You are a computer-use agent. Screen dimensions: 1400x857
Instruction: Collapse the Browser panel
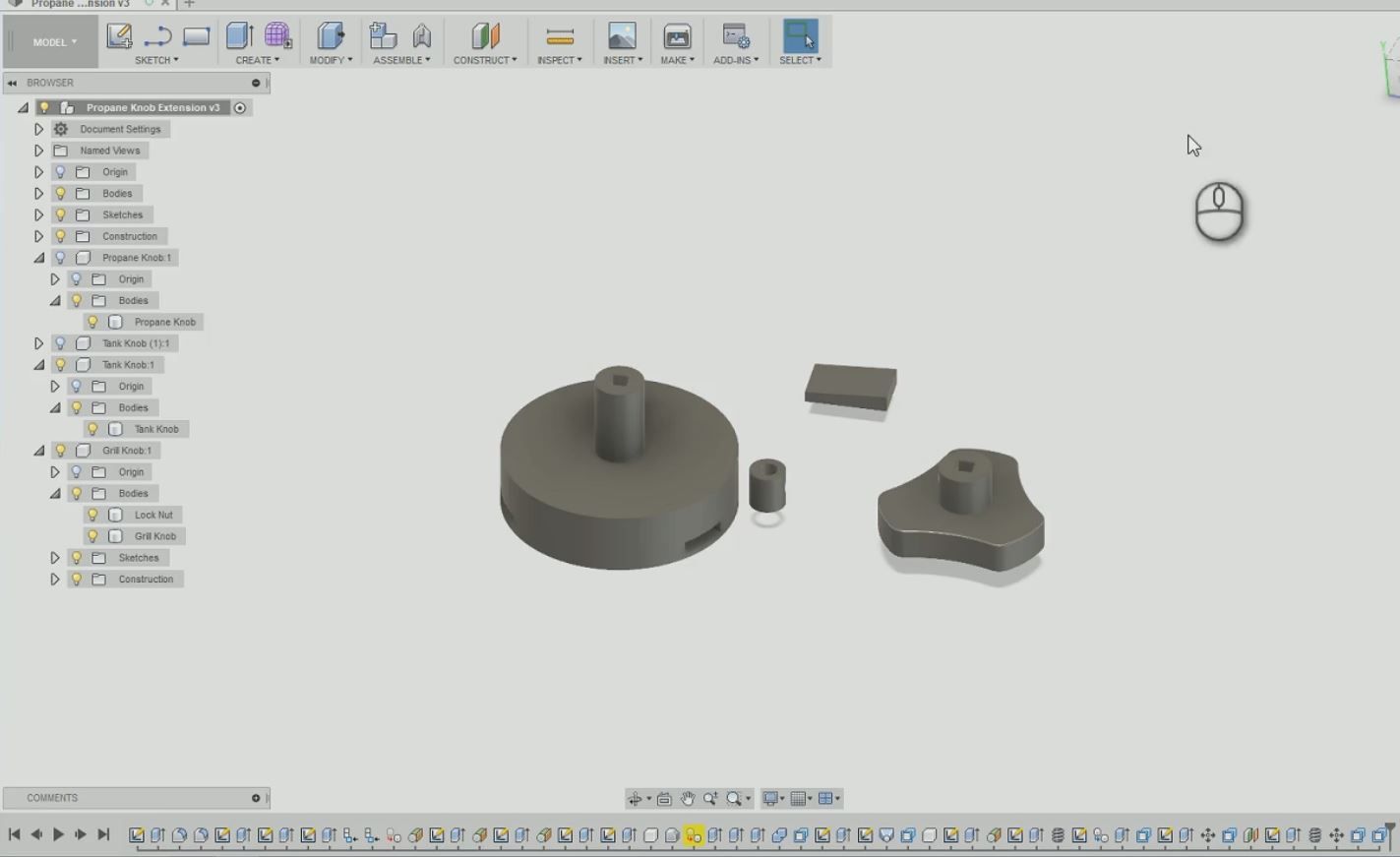[x=11, y=83]
